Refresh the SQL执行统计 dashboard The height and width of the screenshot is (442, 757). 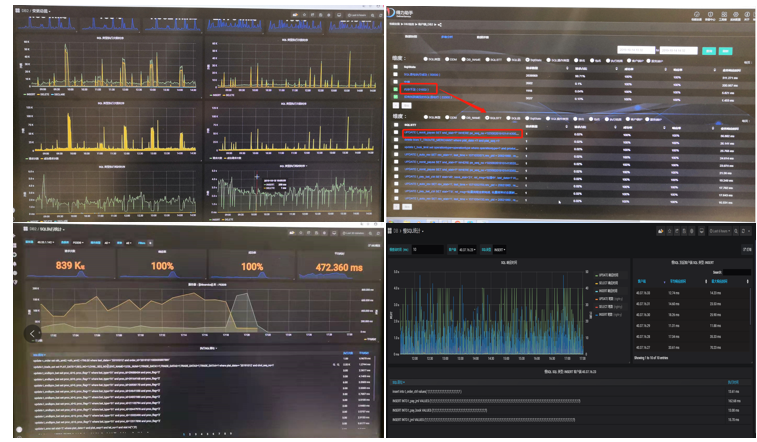[378, 234]
